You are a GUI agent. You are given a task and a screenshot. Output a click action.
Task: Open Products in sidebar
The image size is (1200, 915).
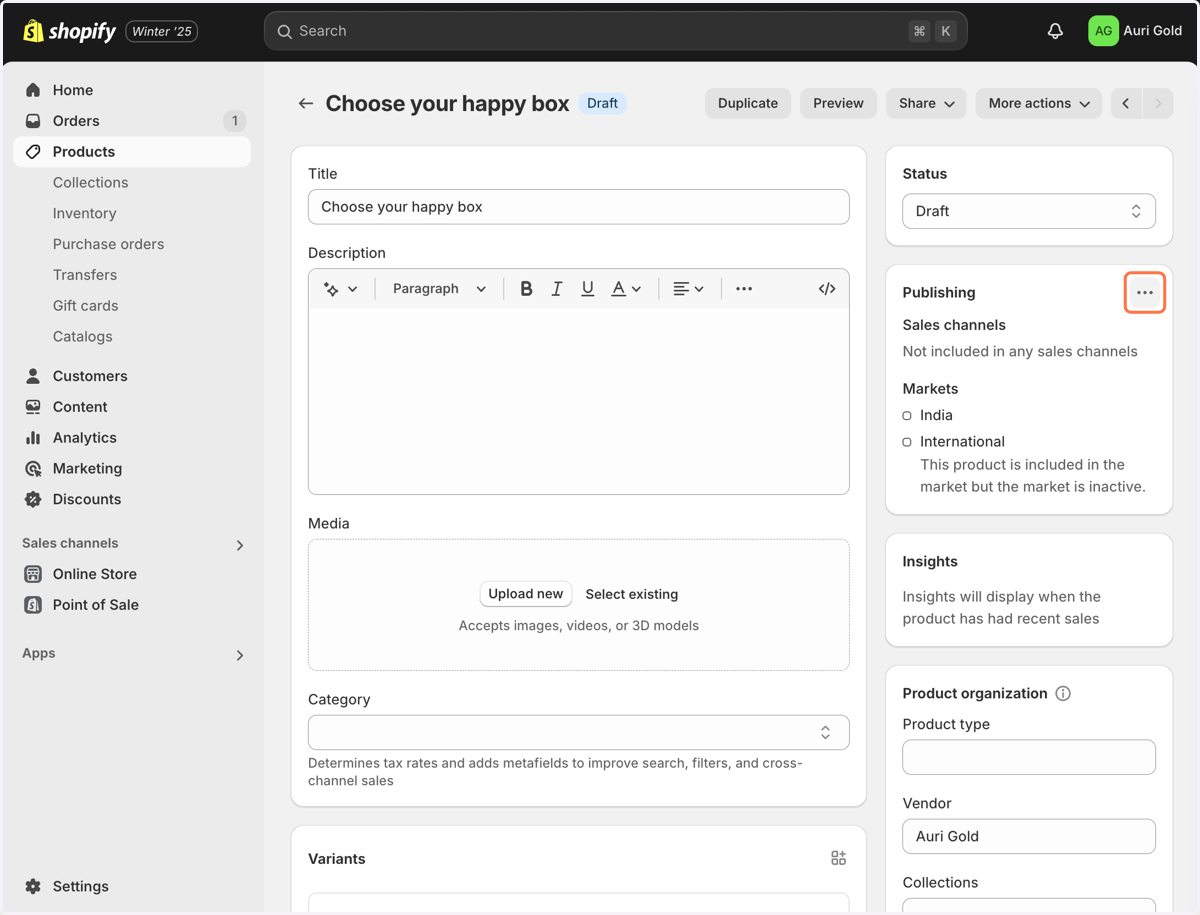(x=132, y=152)
